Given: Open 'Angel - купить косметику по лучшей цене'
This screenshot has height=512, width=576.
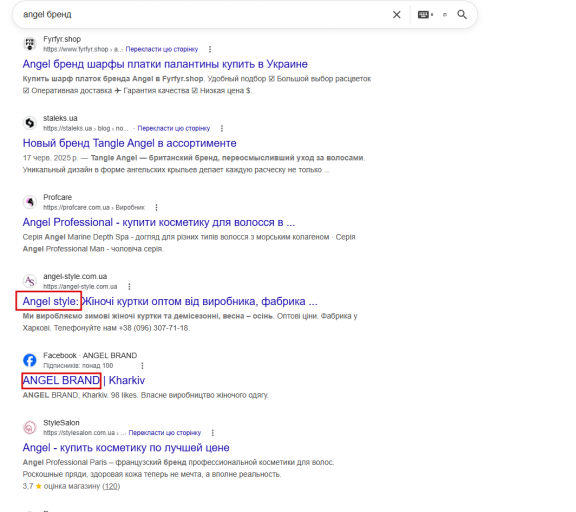Looking at the screenshot, I should pos(126,448).
